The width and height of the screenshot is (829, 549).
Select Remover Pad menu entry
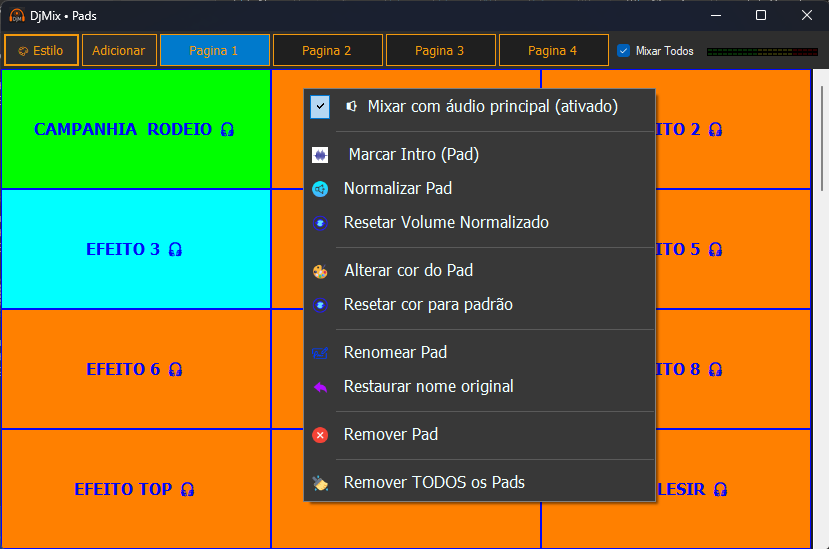coord(480,434)
